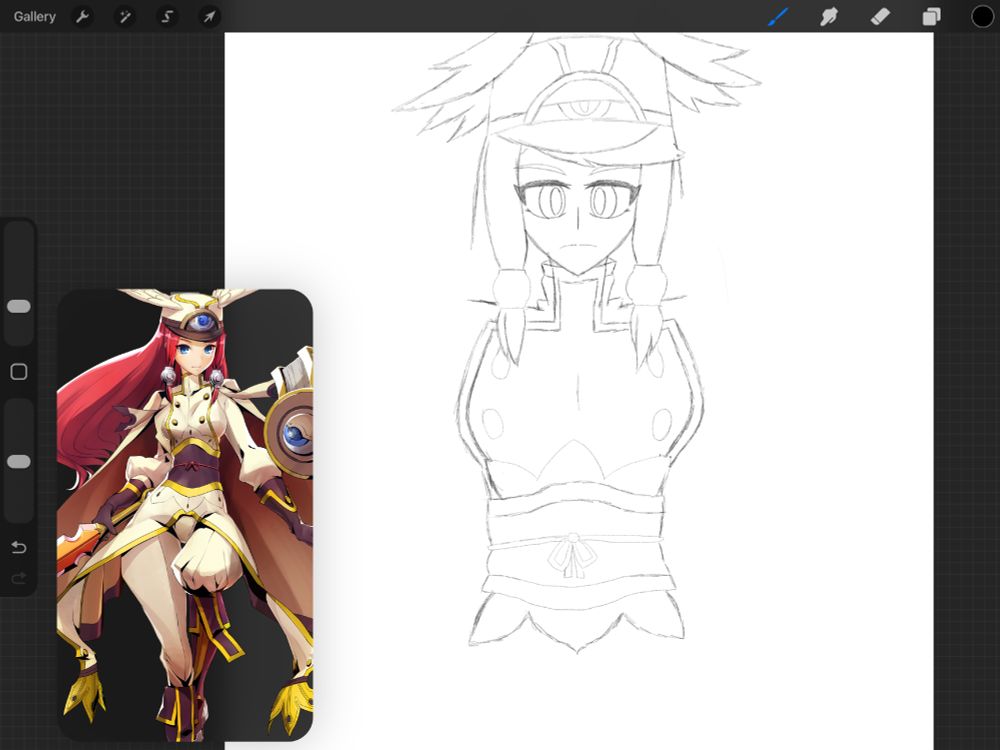Return to the Gallery
This screenshot has width=1000, height=750.
point(34,17)
